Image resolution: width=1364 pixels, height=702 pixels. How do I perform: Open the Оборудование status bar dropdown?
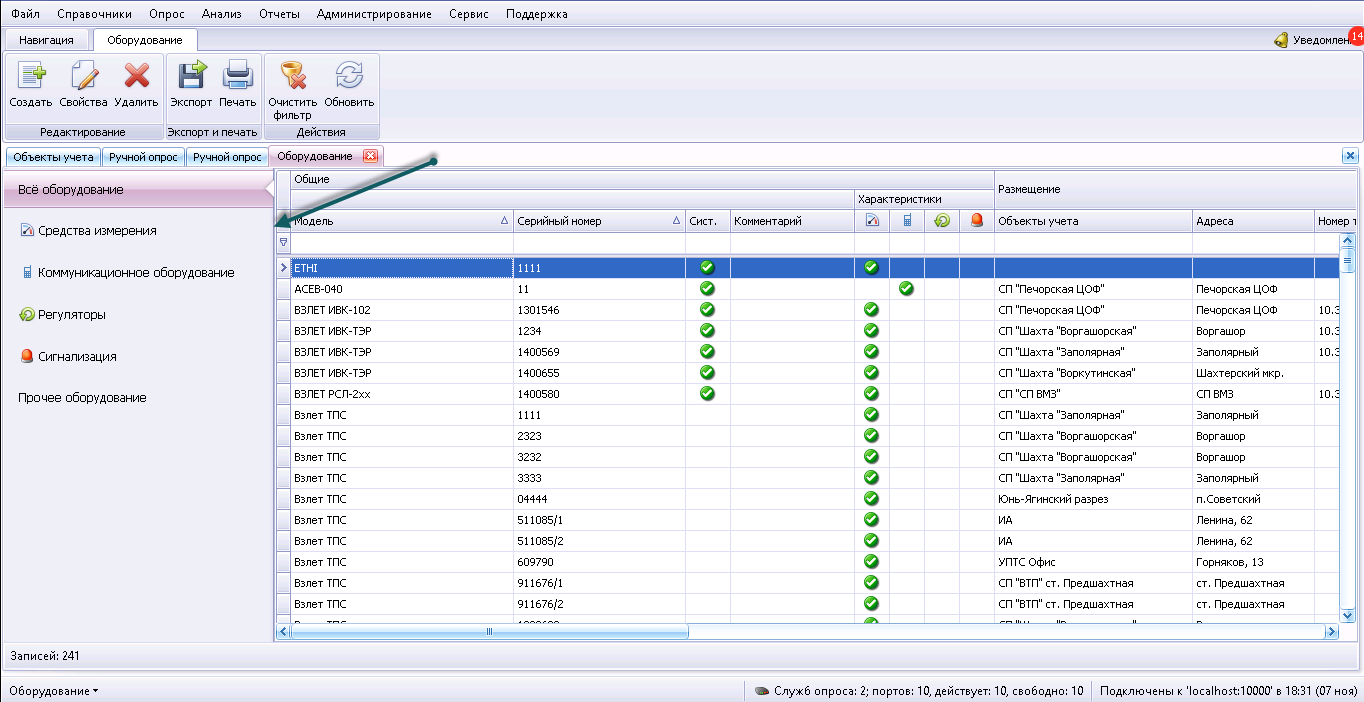pos(54,691)
